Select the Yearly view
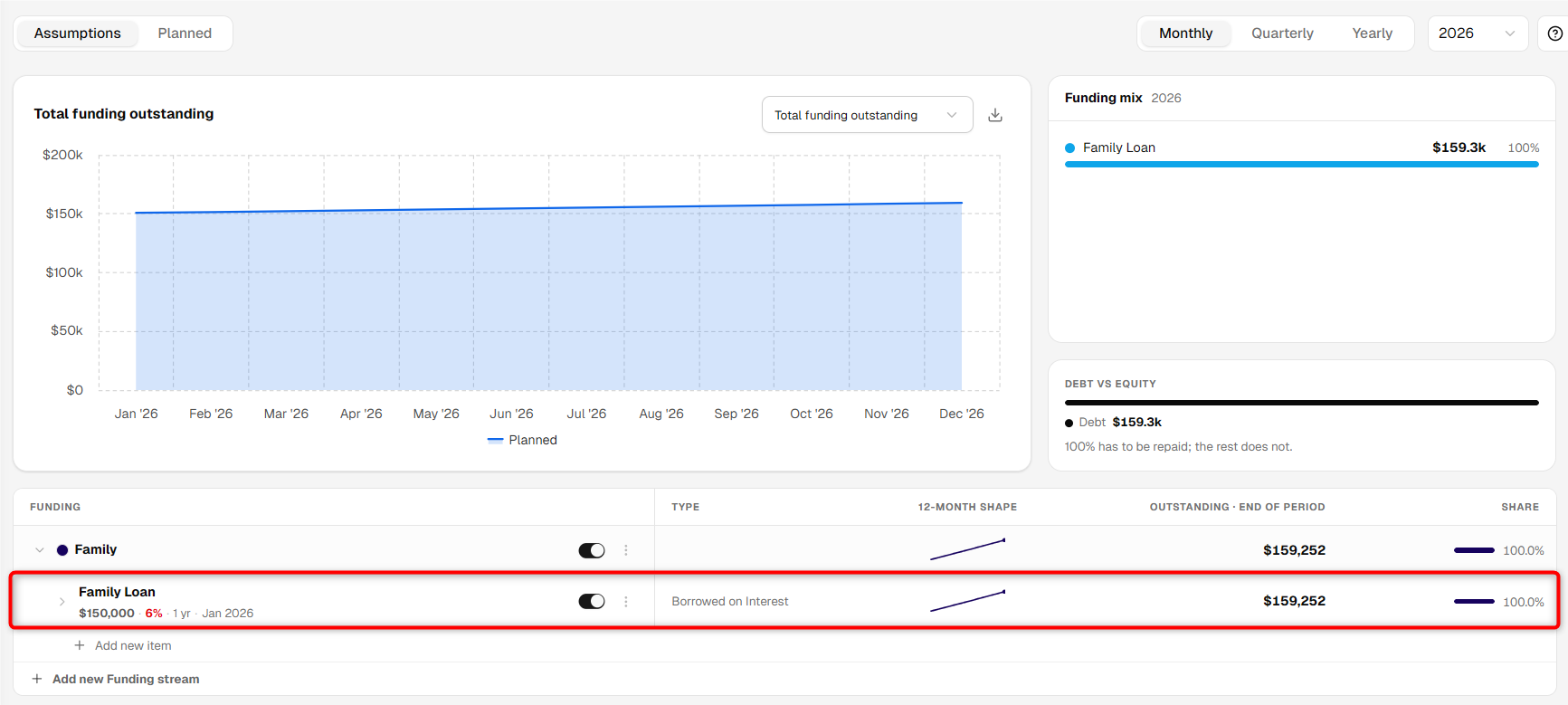 click(x=1372, y=33)
